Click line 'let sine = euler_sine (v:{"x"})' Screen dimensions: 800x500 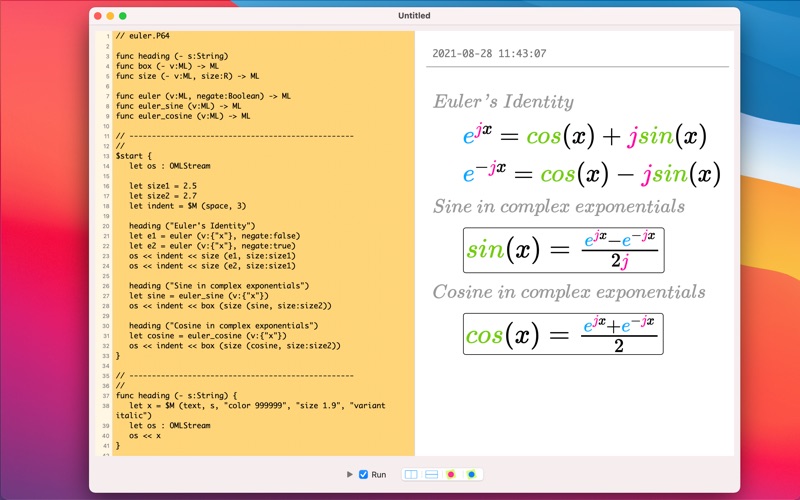(199, 295)
